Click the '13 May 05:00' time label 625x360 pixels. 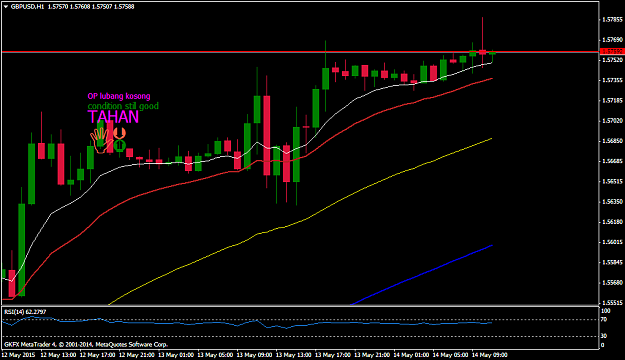pos(215,355)
